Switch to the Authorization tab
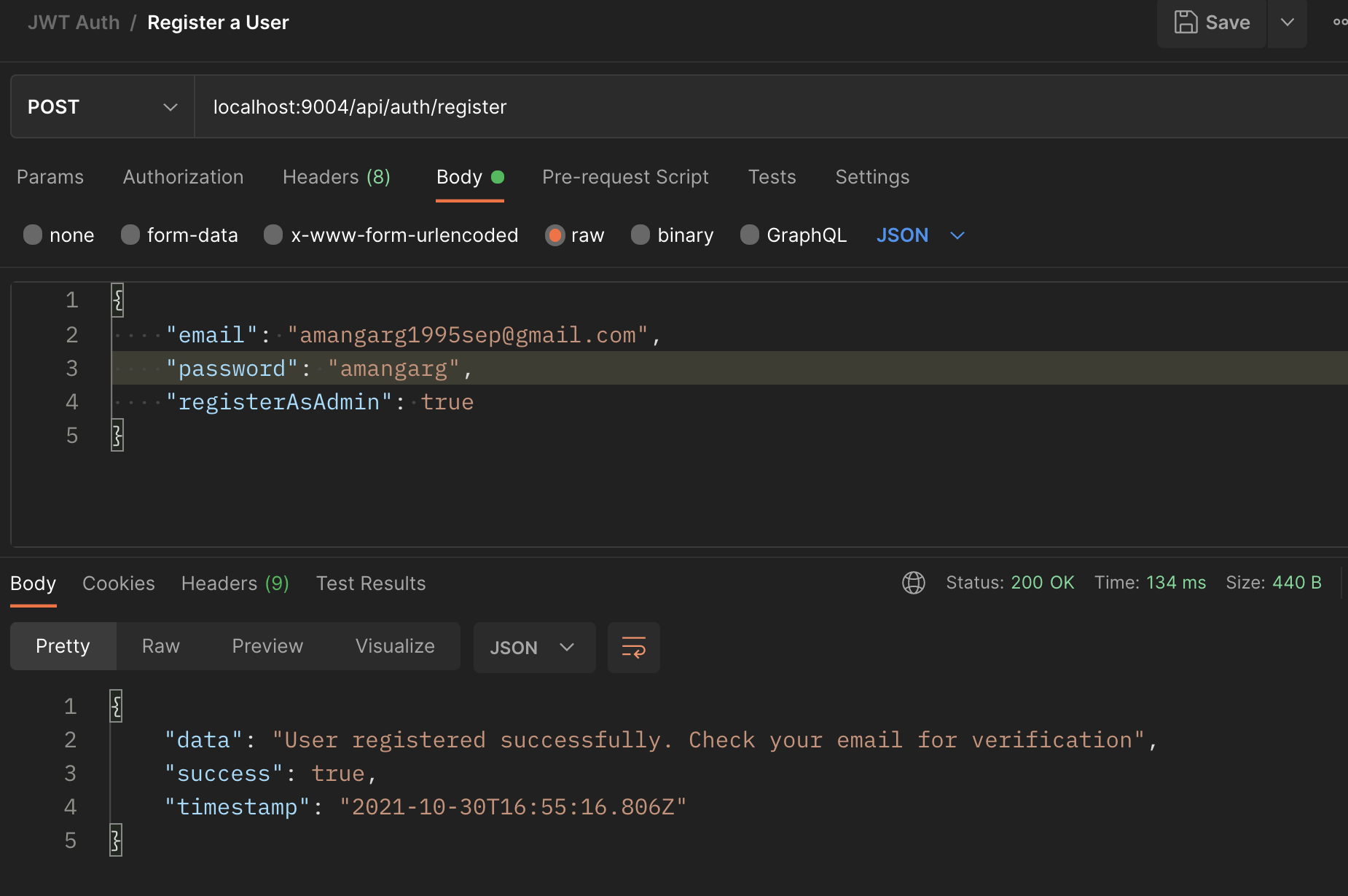Image resolution: width=1348 pixels, height=896 pixels. coord(183,177)
